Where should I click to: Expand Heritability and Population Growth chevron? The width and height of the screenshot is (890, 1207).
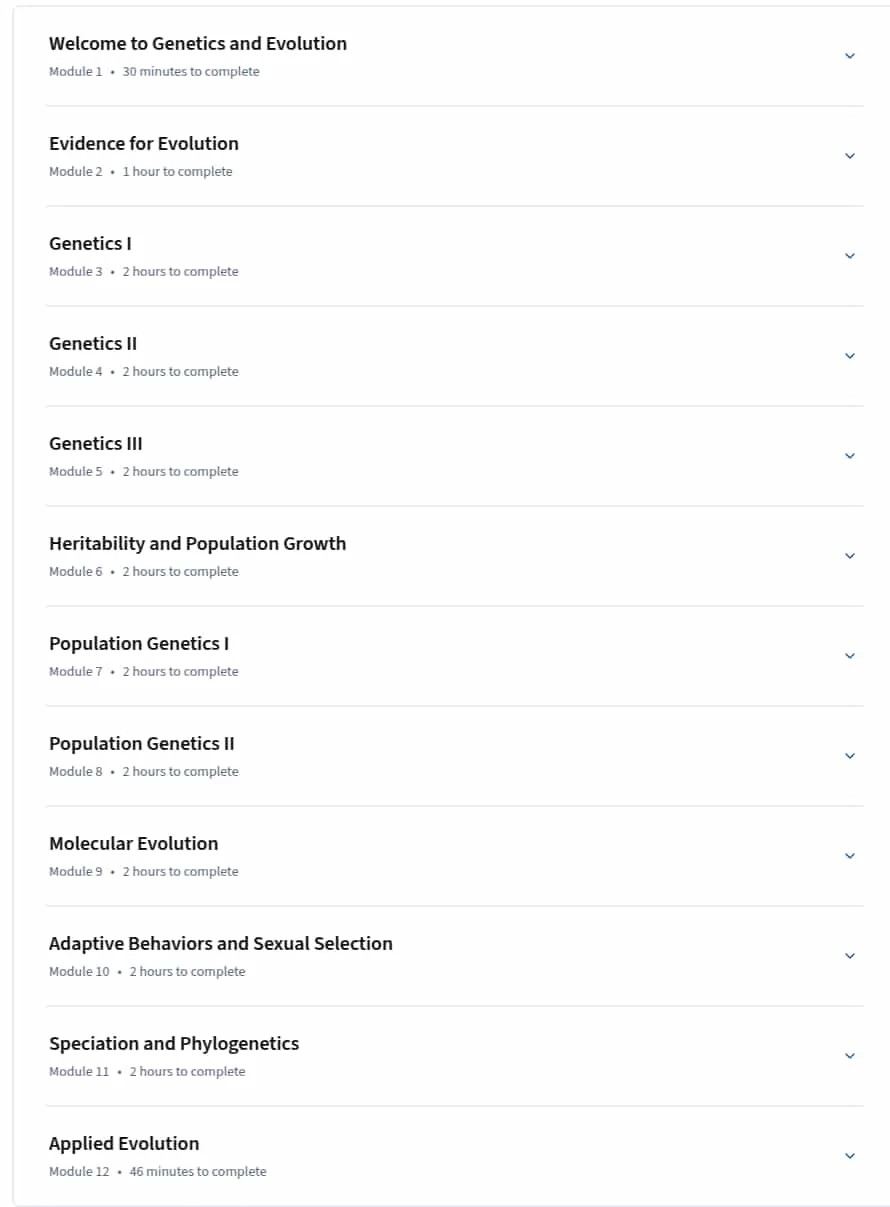(850, 556)
